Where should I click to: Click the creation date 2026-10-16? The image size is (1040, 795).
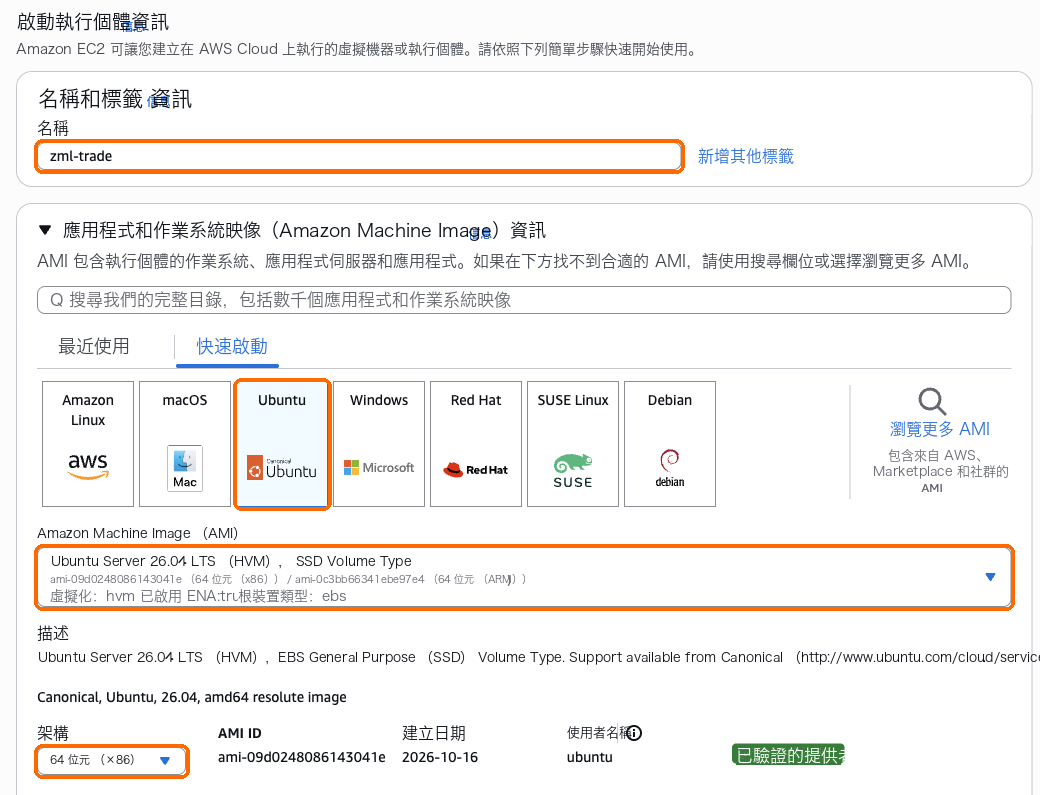point(440,757)
